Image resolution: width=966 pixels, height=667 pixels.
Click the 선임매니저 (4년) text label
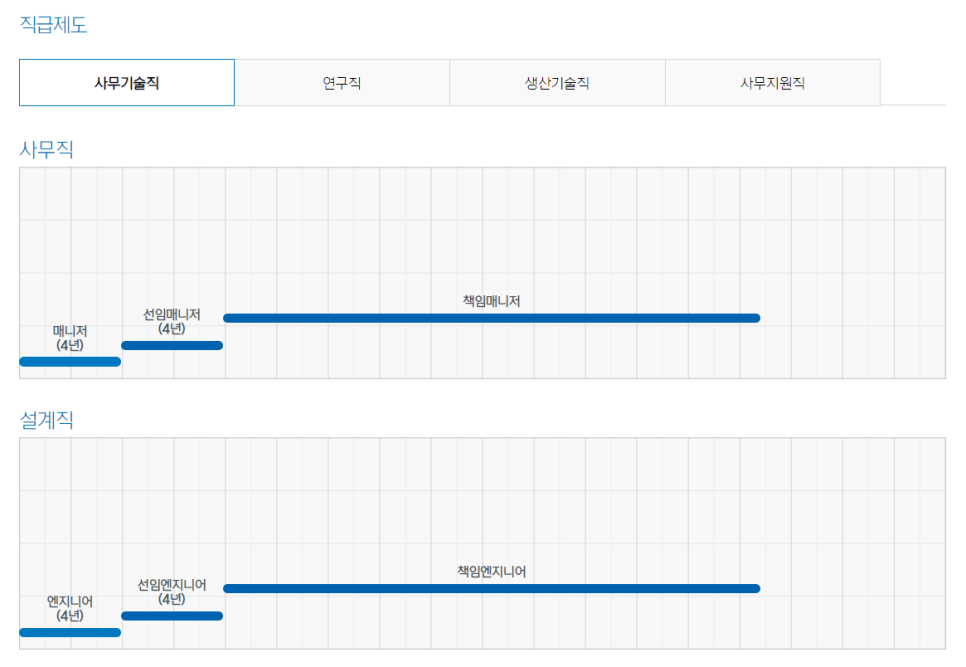point(172,321)
